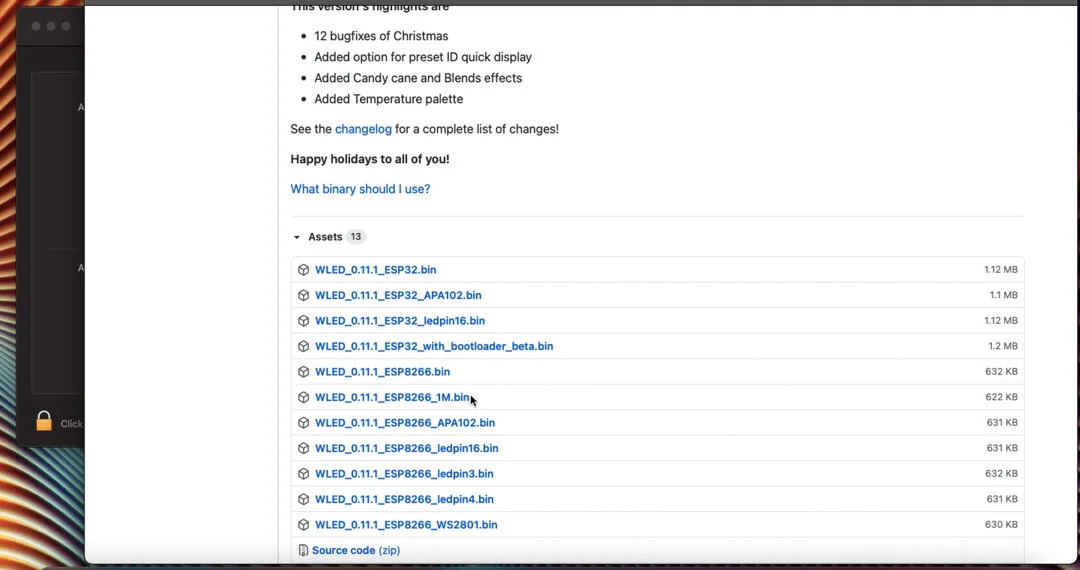The height and width of the screenshot is (570, 1080).
Task: Download WLED_0.11.1_ESP8266_1M.bin file
Action: click(x=392, y=397)
